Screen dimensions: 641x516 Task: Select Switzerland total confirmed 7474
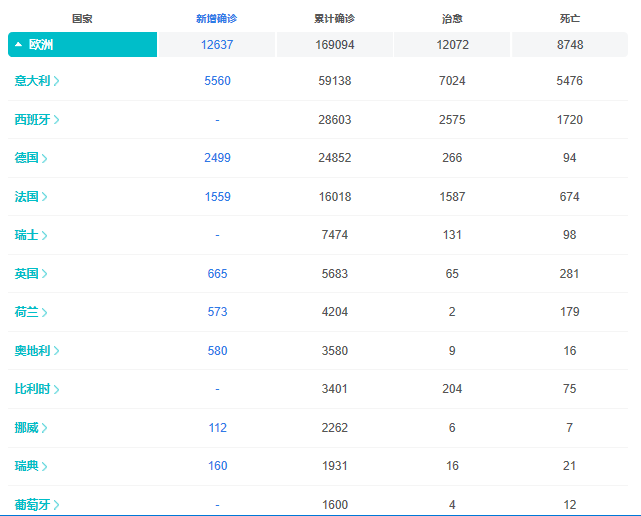point(335,235)
